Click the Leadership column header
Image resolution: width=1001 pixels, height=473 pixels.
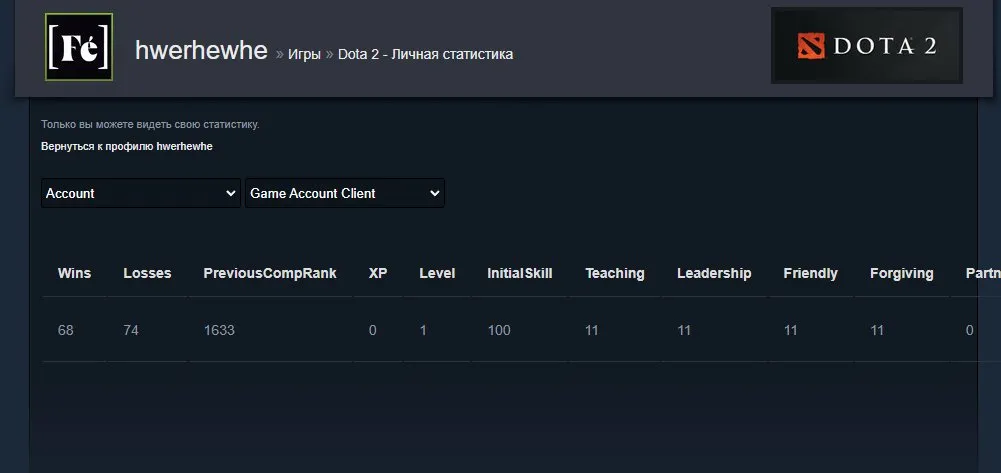[714, 273]
